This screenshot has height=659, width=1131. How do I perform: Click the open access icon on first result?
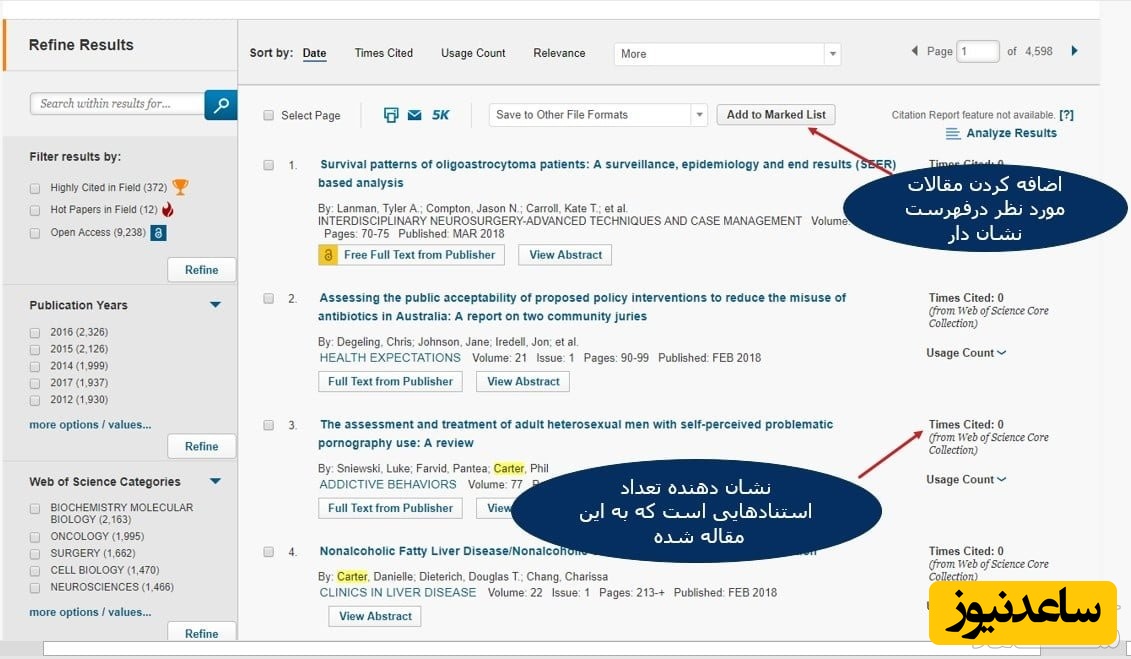click(x=328, y=255)
